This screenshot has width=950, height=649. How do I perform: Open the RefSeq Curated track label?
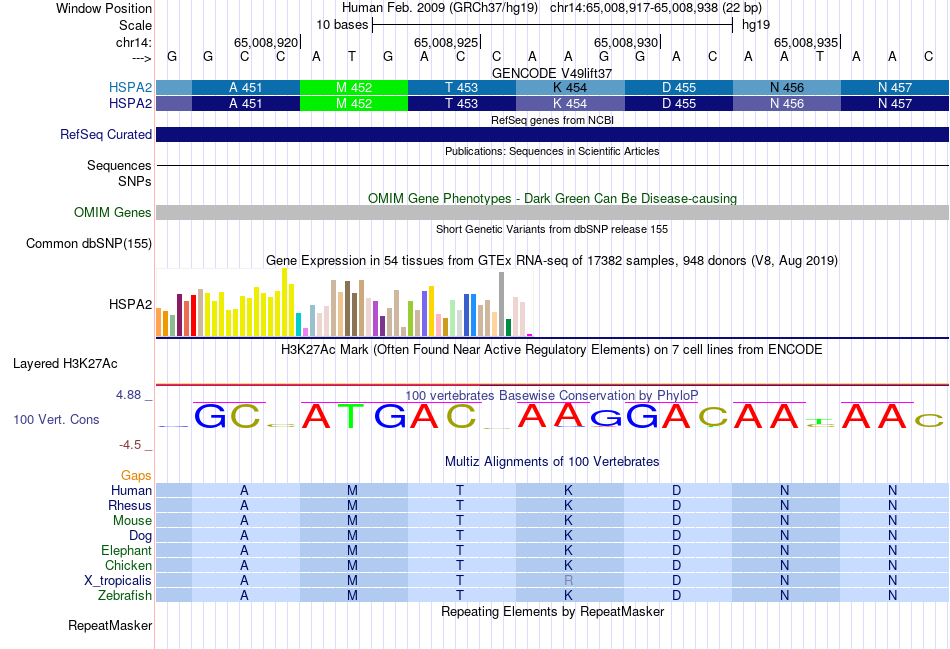(x=105, y=135)
